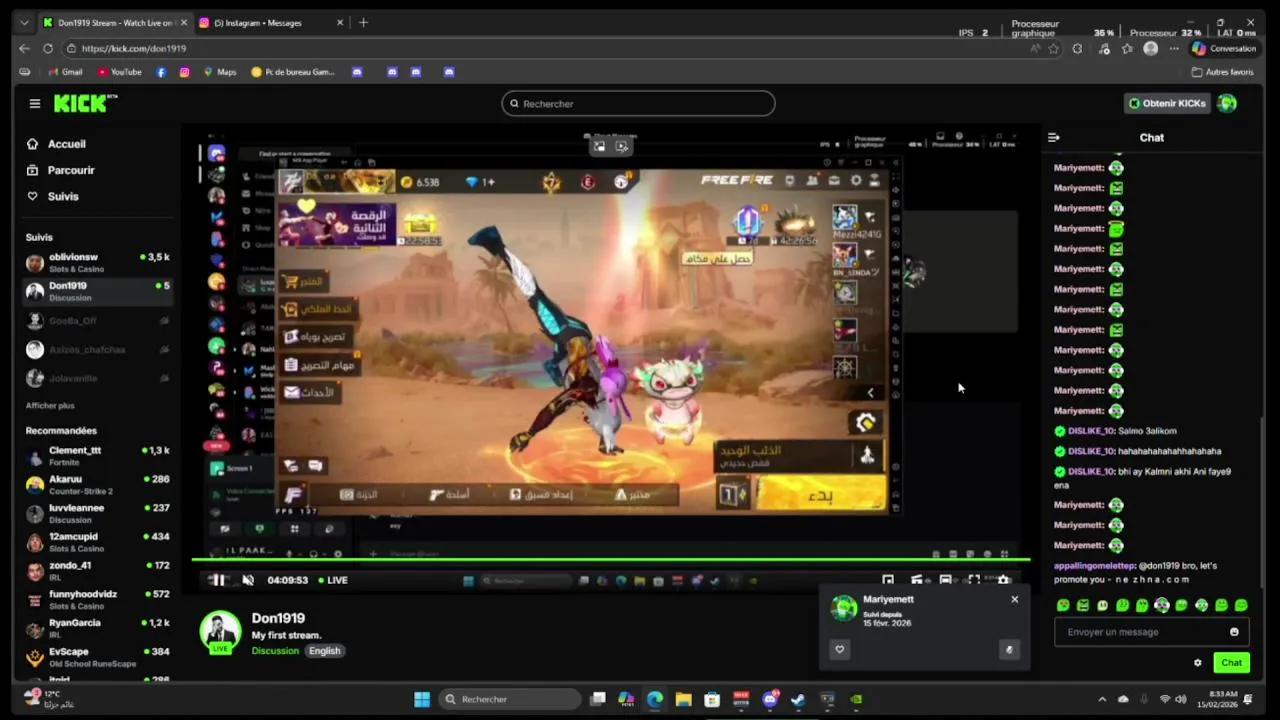This screenshot has width=1280, height=720.
Task: Click the English language tag
Action: 324,651
